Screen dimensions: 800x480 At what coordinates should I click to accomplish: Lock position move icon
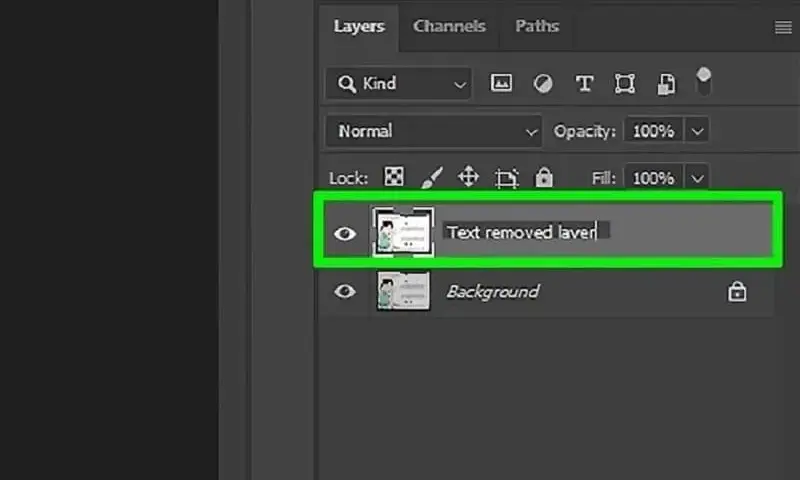(x=468, y=176)
